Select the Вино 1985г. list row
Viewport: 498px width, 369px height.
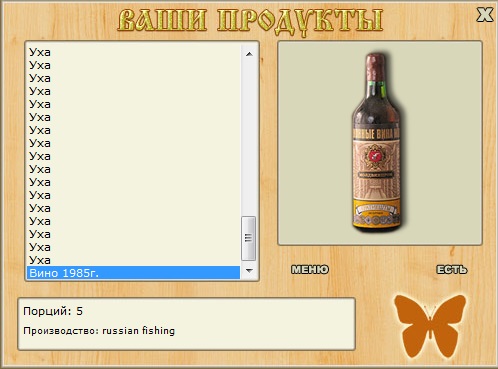tap(133, 273)
